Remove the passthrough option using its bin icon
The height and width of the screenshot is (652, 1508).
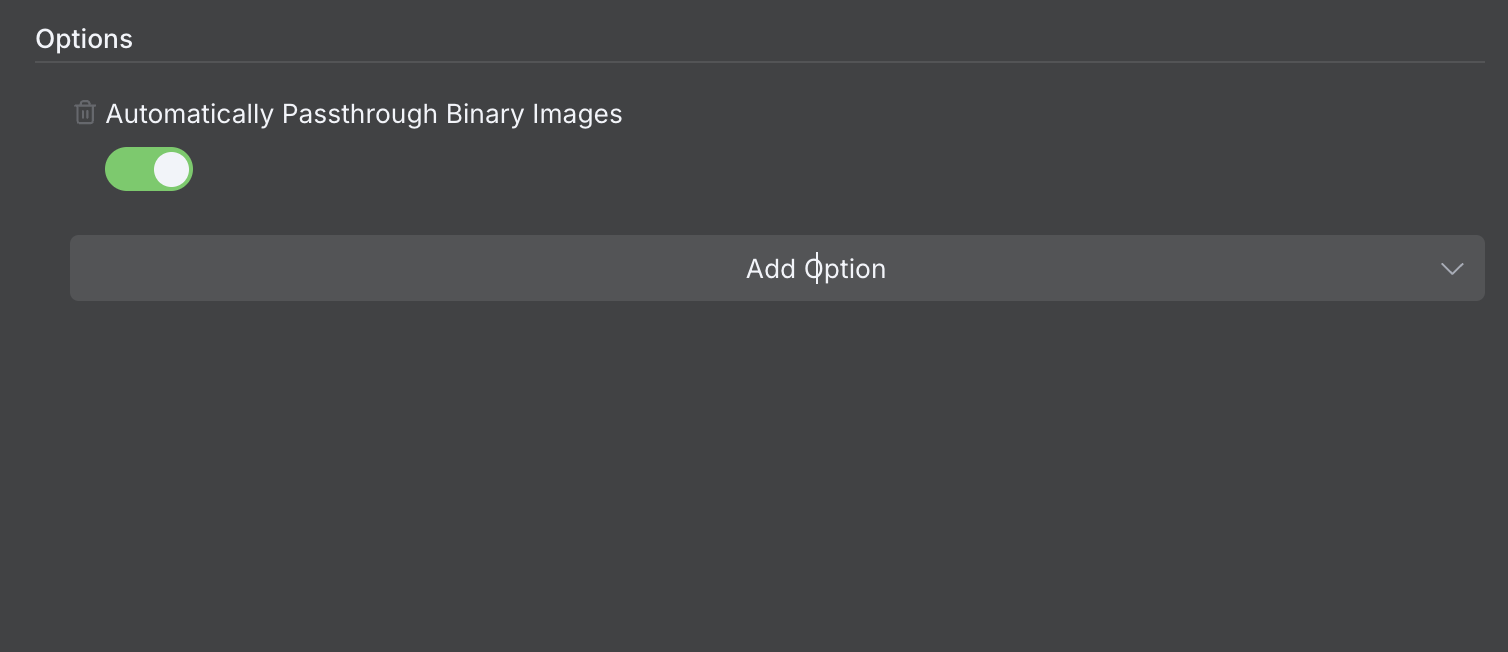pos(85,113)
